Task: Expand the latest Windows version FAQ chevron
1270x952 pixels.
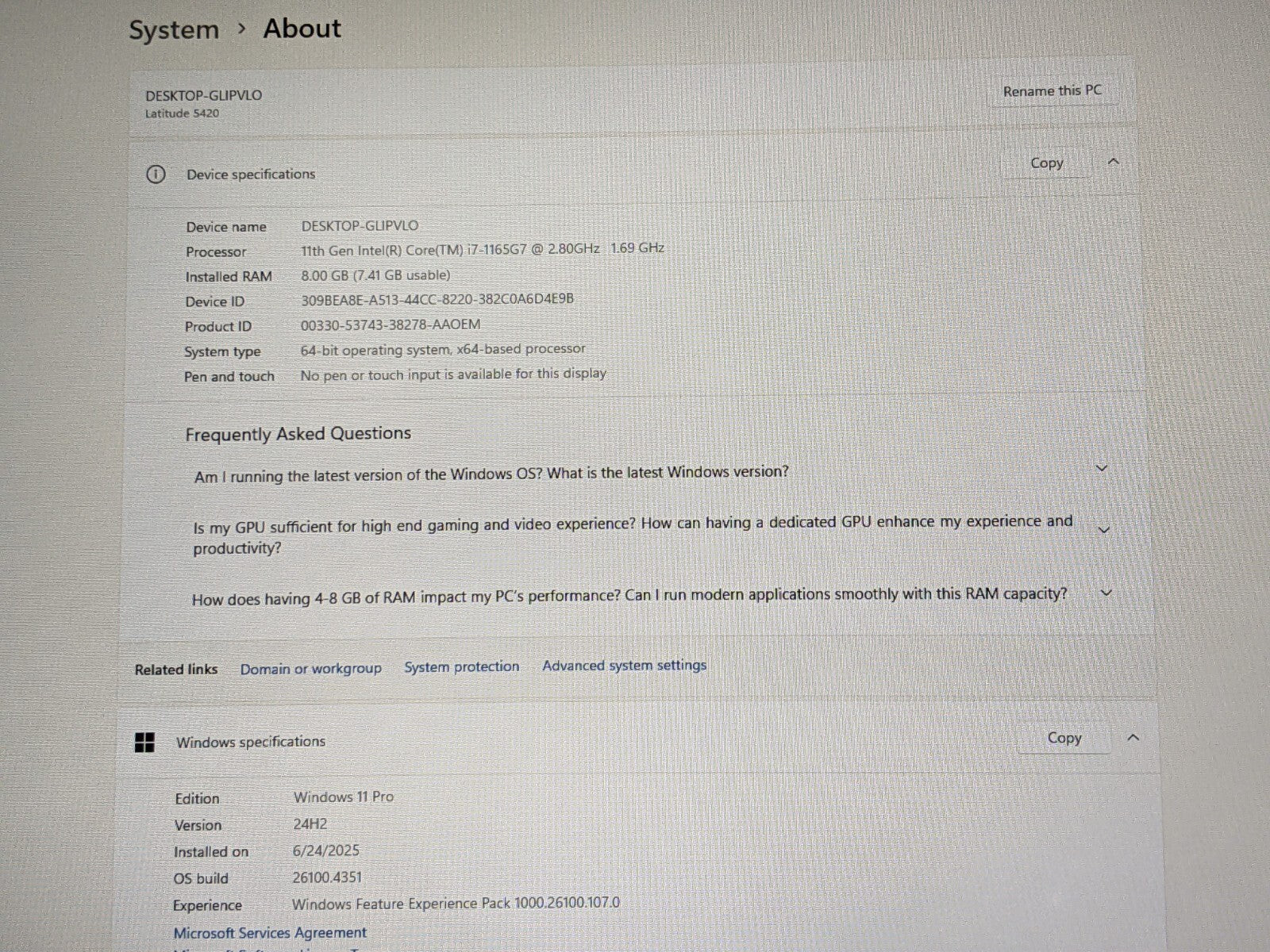Action: coord(1101,468)
